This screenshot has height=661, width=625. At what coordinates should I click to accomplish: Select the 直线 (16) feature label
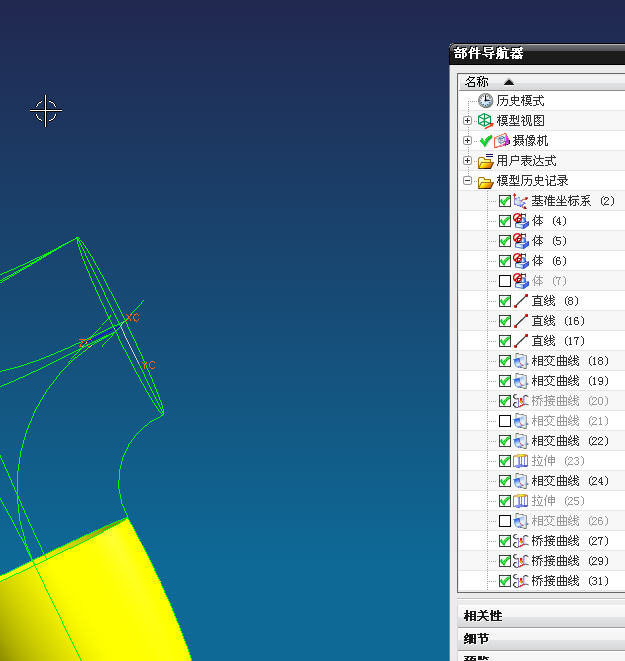pos(558,321)
